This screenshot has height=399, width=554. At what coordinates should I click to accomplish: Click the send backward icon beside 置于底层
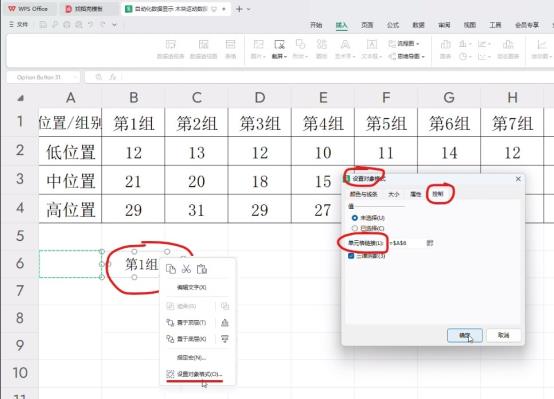(x=224, y=339)
